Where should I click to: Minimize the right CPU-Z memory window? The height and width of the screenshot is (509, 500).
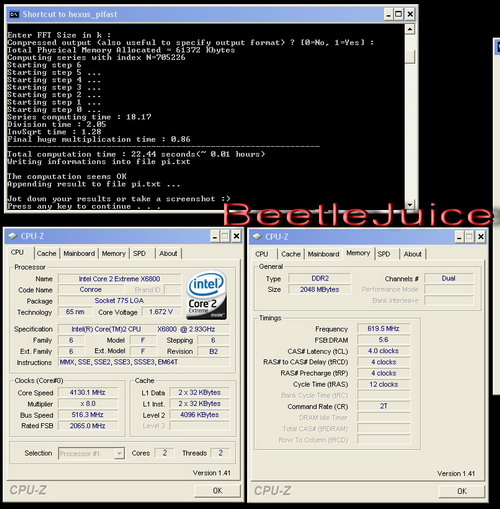(459, 237)
